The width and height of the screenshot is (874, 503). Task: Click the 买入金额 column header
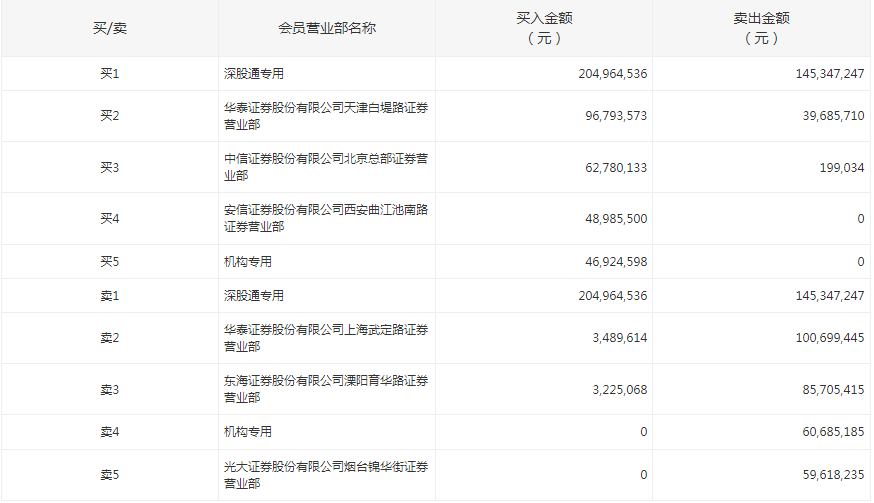click(x=544, y=28)
